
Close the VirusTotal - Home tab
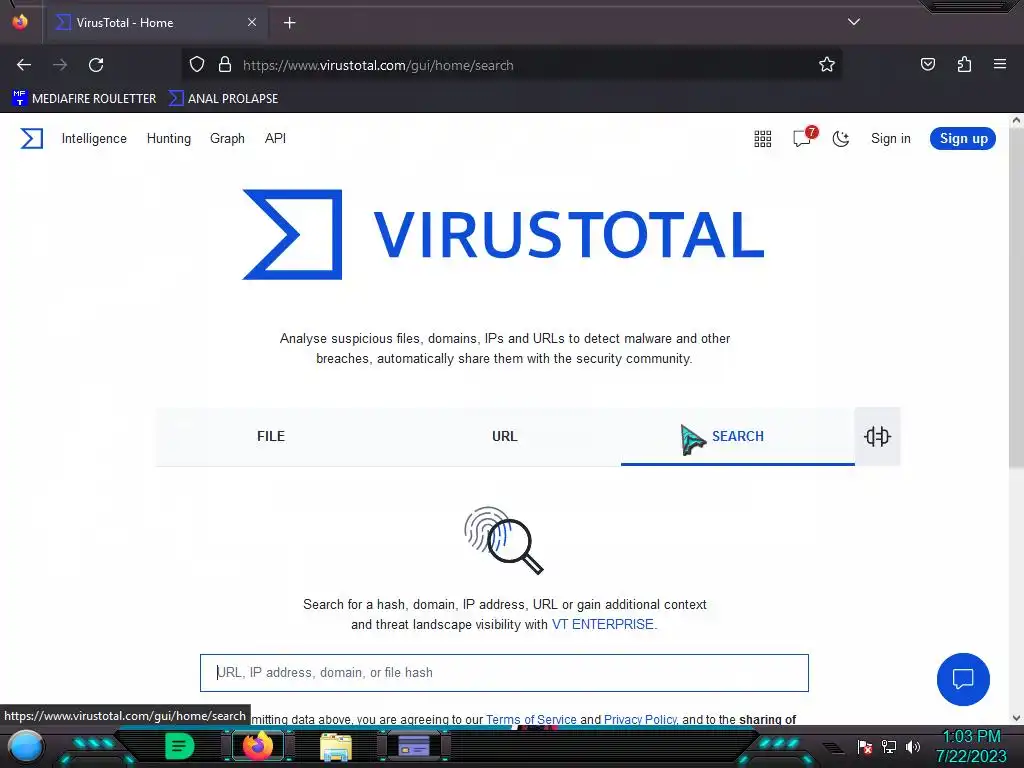(x=252, y=22)
